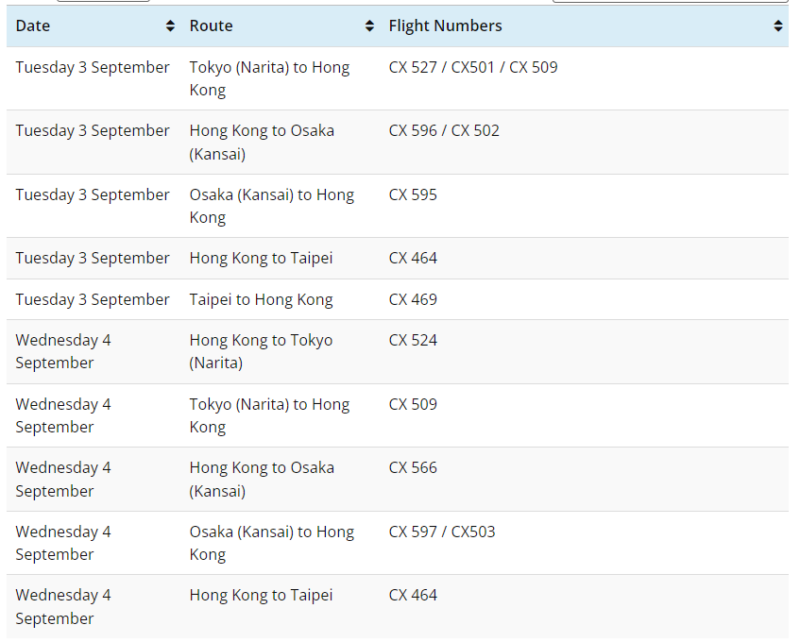Viewport: 800px width, 642px height.
Task: Click Wednesday's Hong Kong to Taipei route
Action: [261, 596]
